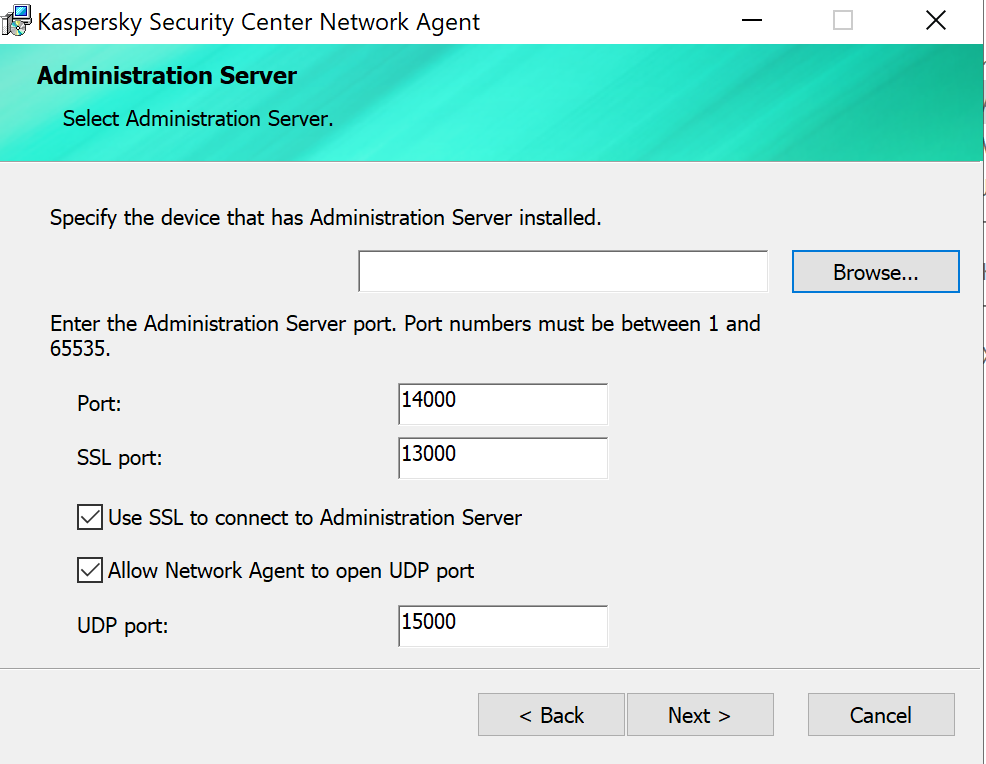Click the bold Administration Server heading

167,76
